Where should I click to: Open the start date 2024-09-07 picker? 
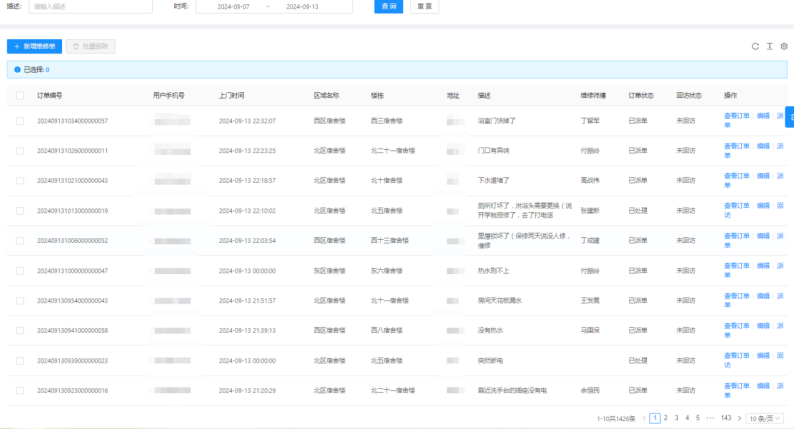233,7
